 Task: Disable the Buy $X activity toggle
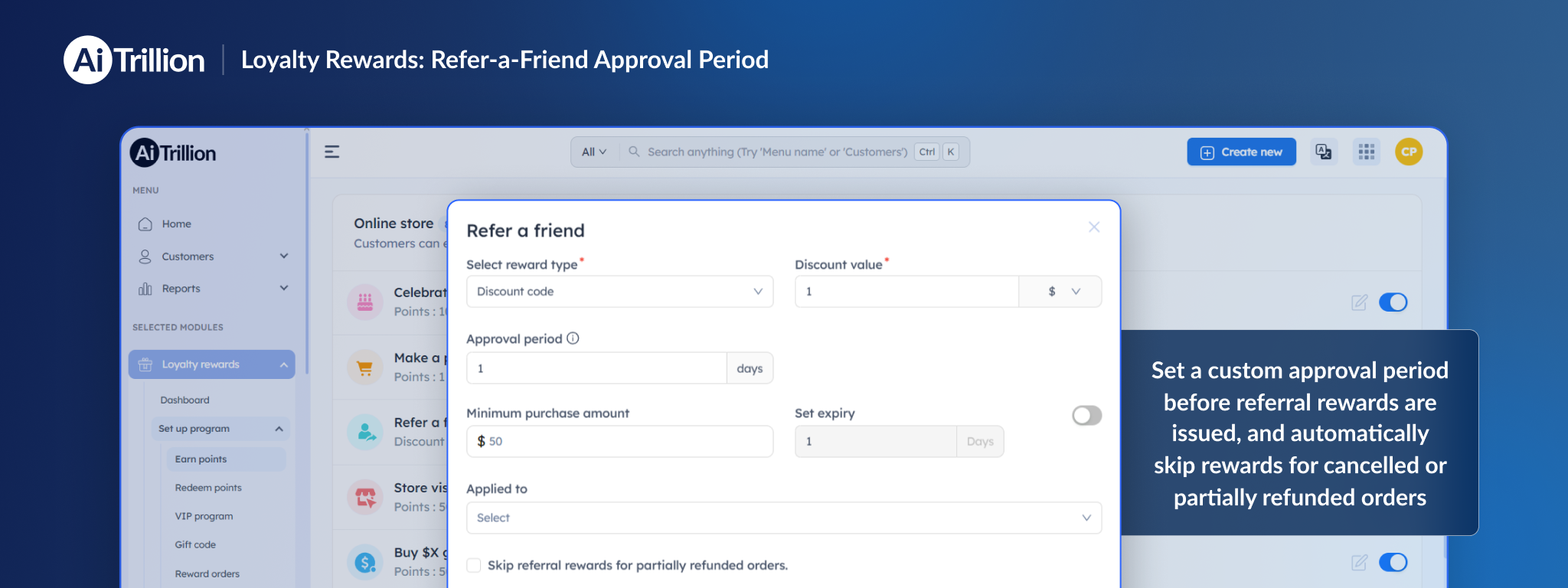point(1393,563)
